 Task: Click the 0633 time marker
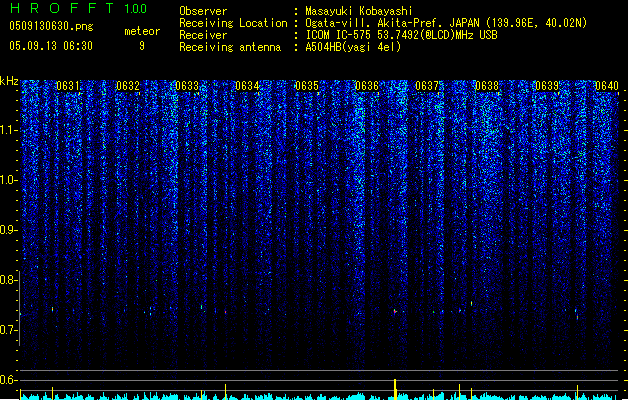point(187,86)
